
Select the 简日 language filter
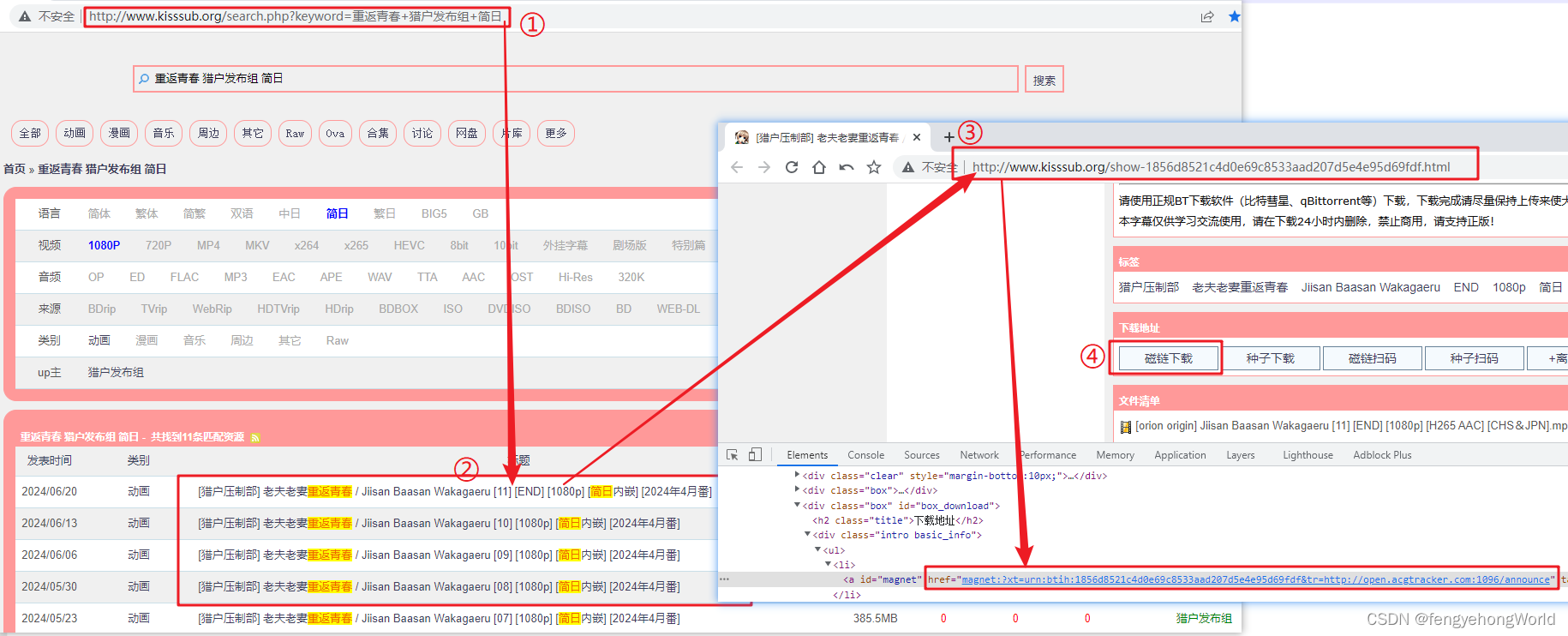338,213
